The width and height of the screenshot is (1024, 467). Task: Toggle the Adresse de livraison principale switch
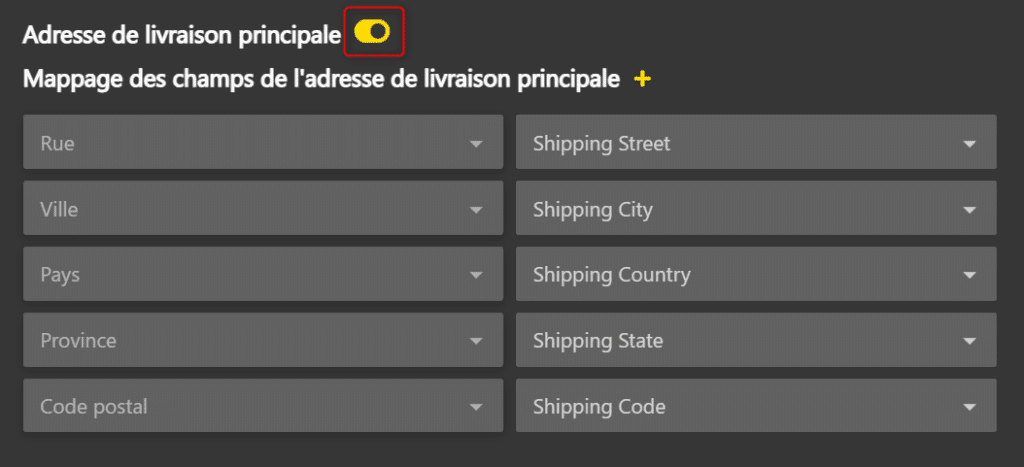pos(372,32)
